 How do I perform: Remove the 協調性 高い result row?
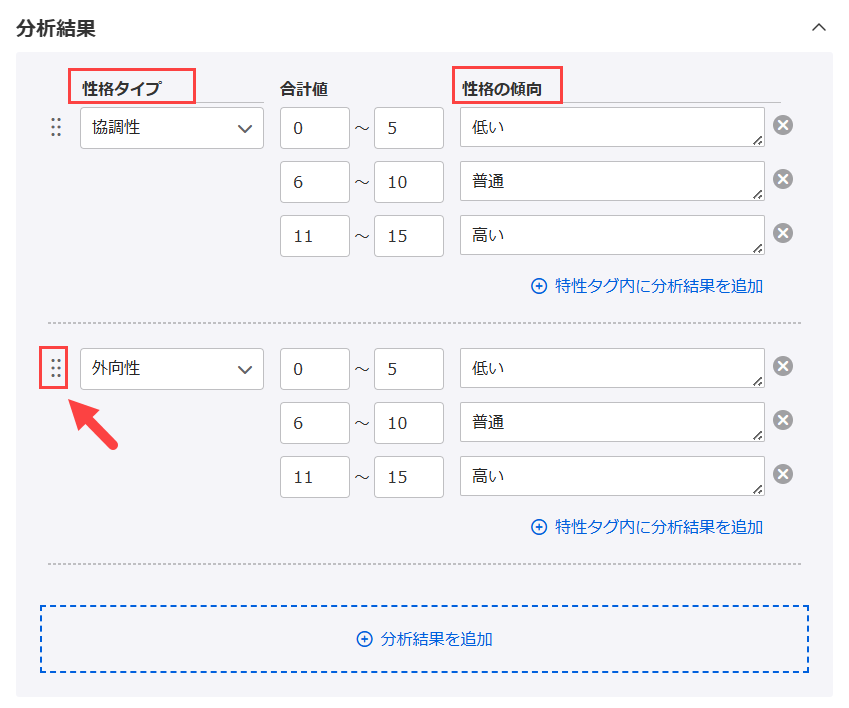784,233
